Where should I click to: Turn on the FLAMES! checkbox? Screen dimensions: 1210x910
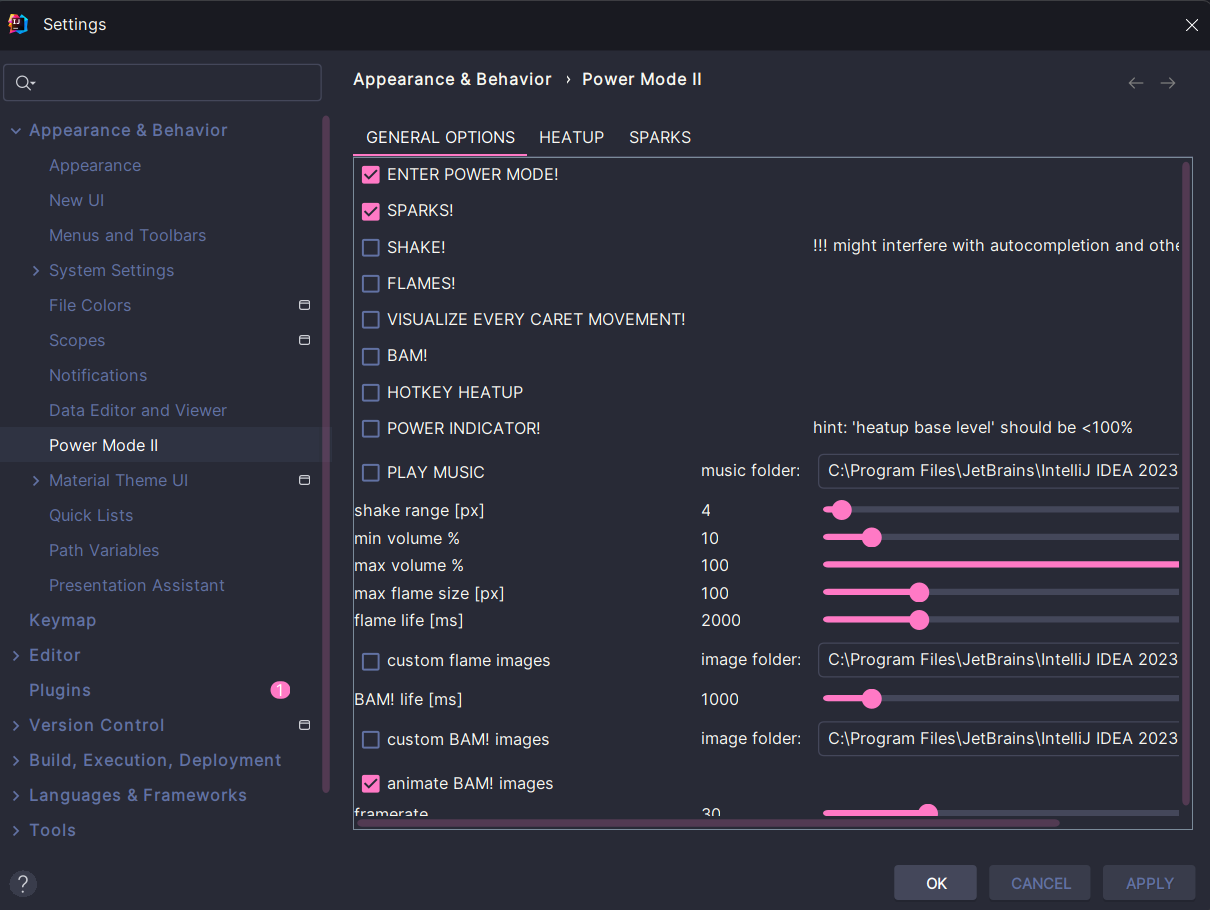[x=371, y=284]
